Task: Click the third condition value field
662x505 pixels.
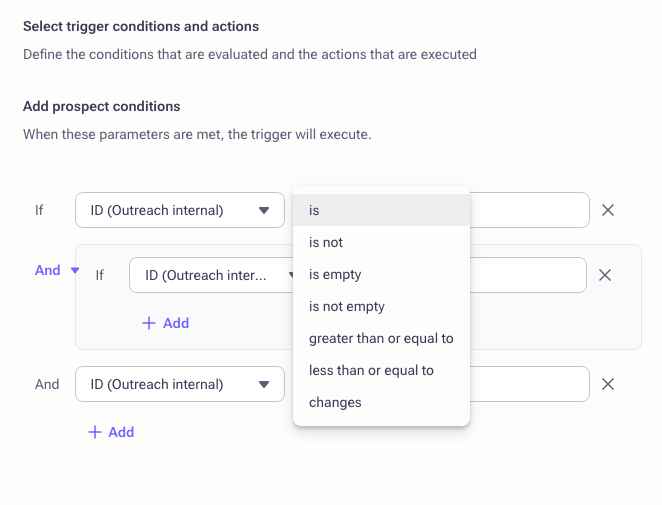Action: (529, 384)
